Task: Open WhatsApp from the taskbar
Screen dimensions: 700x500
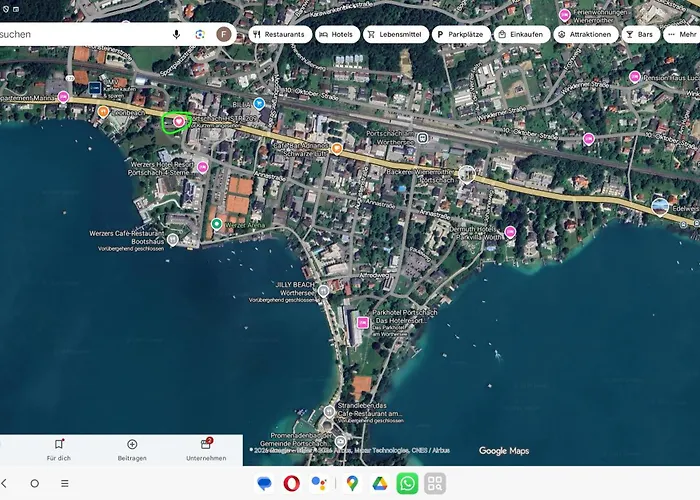Action: [x=407, y=484]
